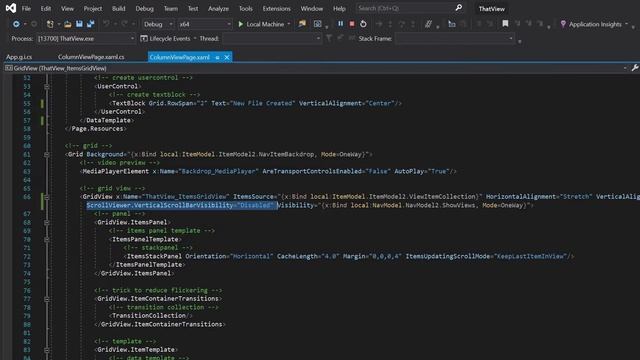The height and width of the screenshot is (360, 640).
Task: Stop debugging with the red square
Action: point(352,24)
